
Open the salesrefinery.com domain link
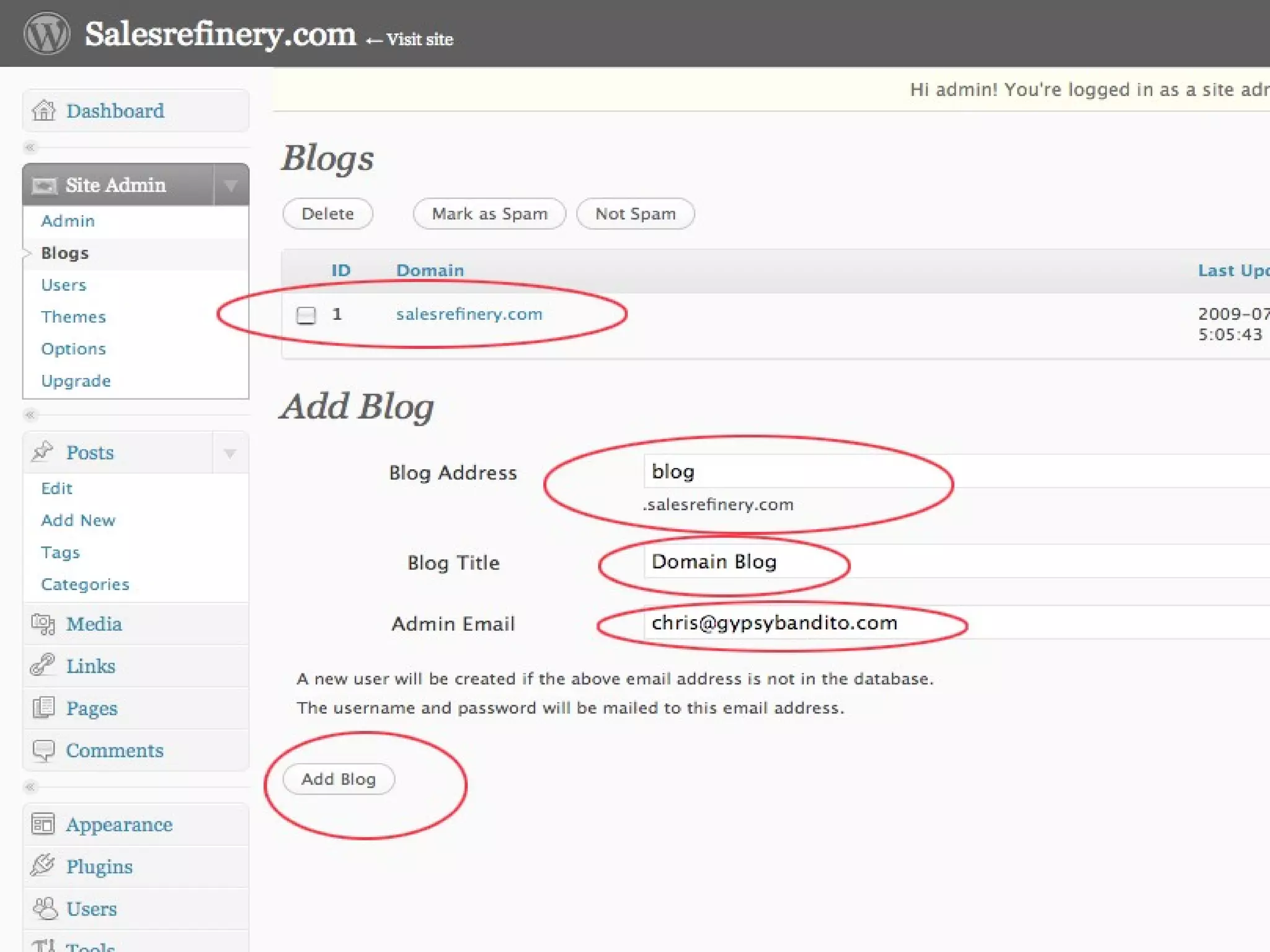pos(469,314)
